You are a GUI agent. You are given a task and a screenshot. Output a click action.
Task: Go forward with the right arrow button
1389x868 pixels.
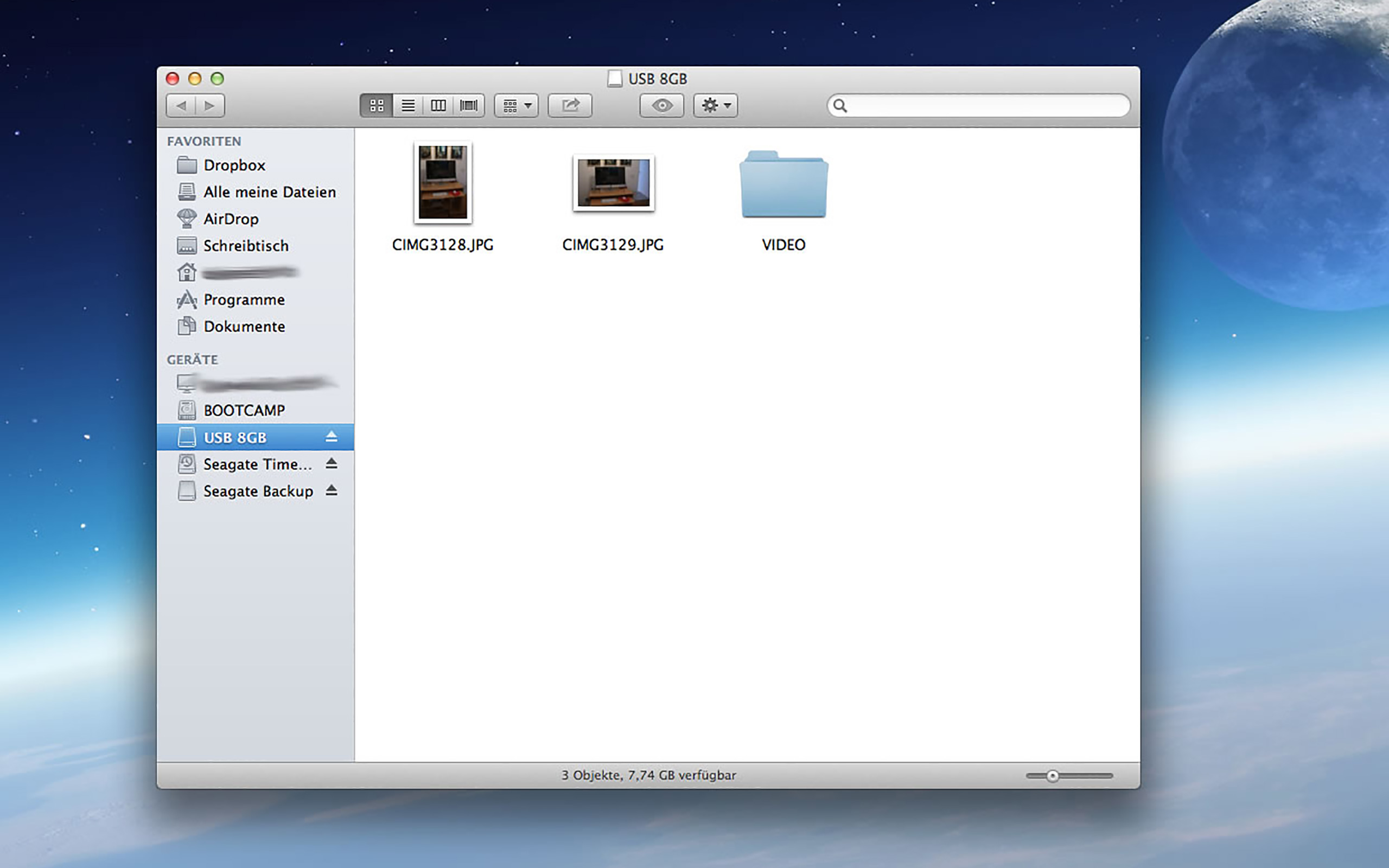point(210,106)
